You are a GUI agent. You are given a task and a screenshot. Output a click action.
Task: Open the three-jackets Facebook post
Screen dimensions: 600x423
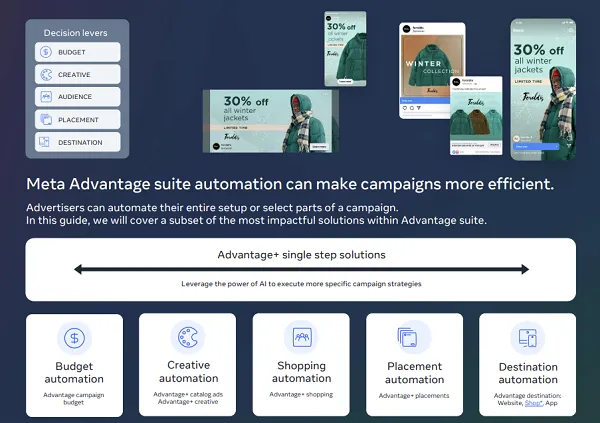[x=476, y=115]
